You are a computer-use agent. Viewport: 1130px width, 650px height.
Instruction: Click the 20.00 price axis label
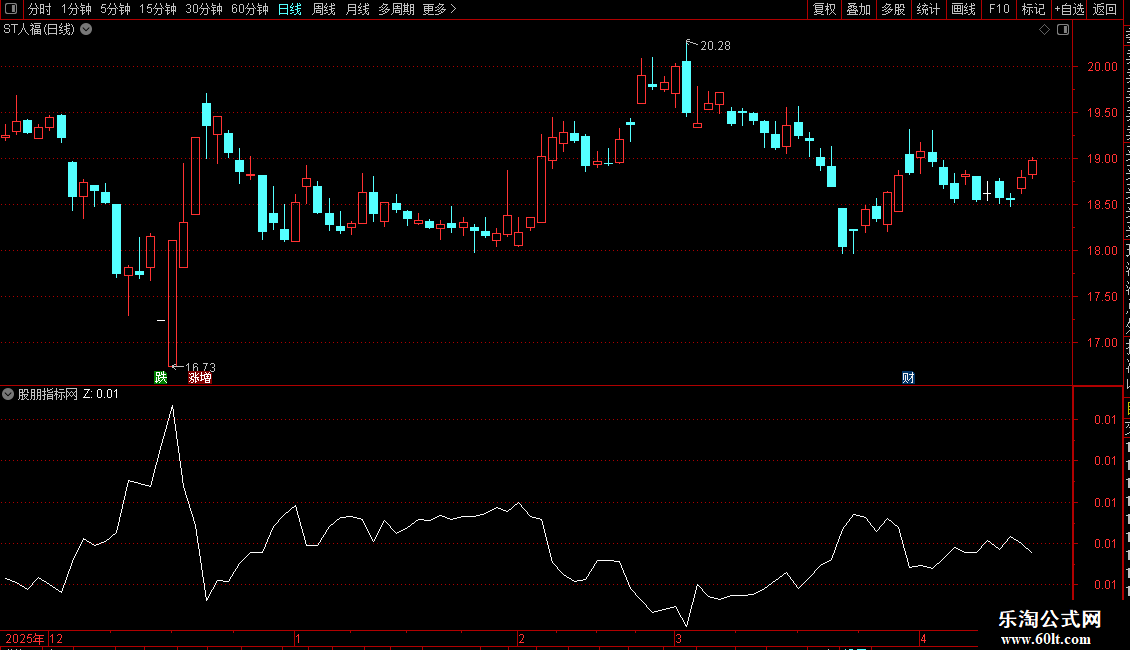tap(1102, 67)
